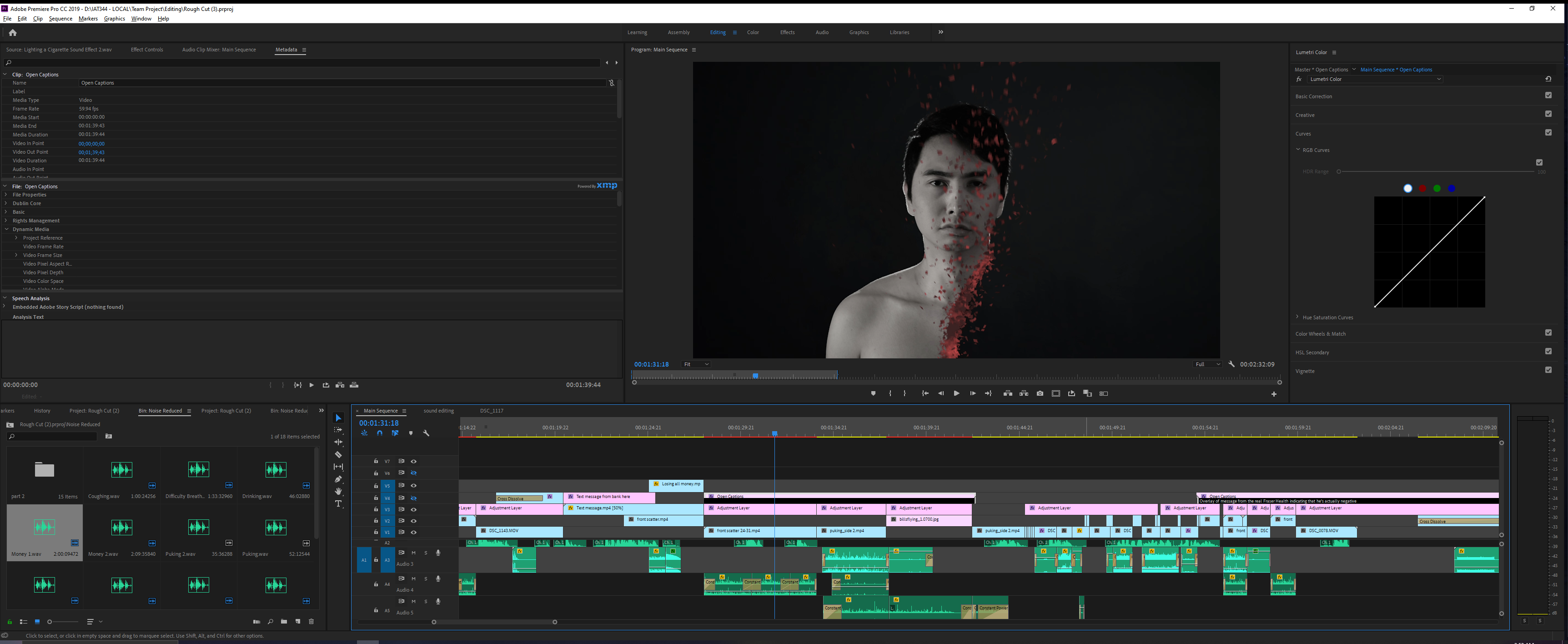Select the Hand tool
Screen dimensions: 1568x644
pos(338,492)
